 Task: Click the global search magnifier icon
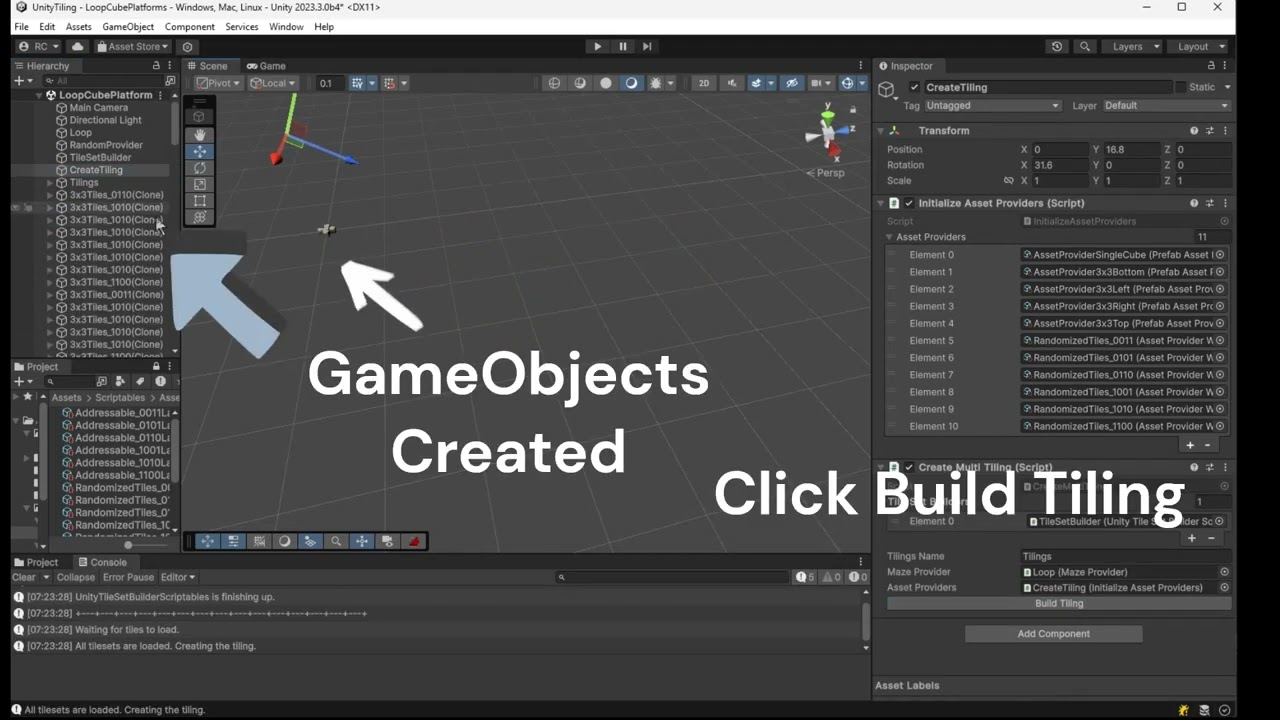pos(1085,47)
